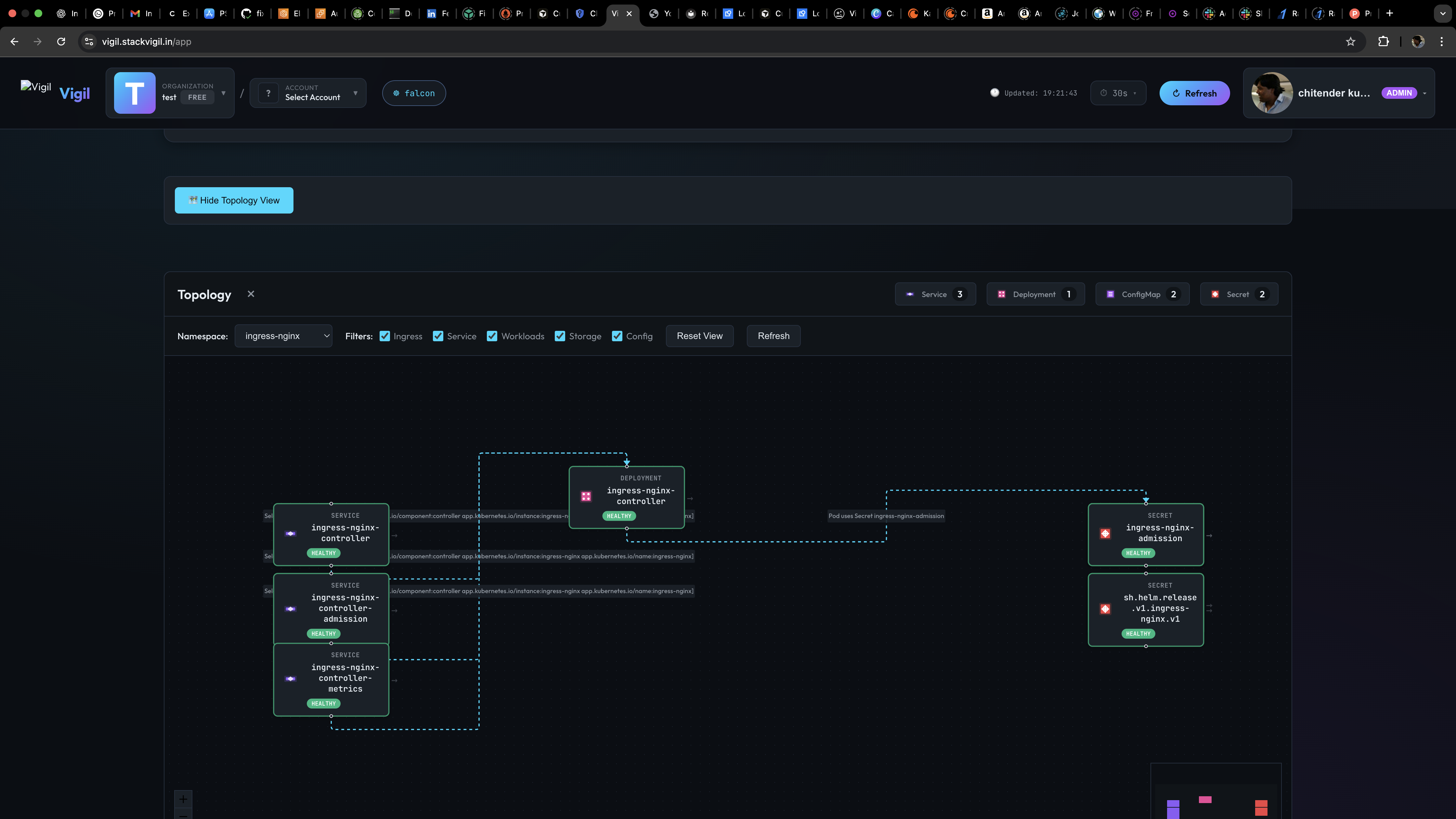This screenshot has width=1456, height=819.
Task: Open the 30s refresh interval dropdown
Action: [1118, 93]
